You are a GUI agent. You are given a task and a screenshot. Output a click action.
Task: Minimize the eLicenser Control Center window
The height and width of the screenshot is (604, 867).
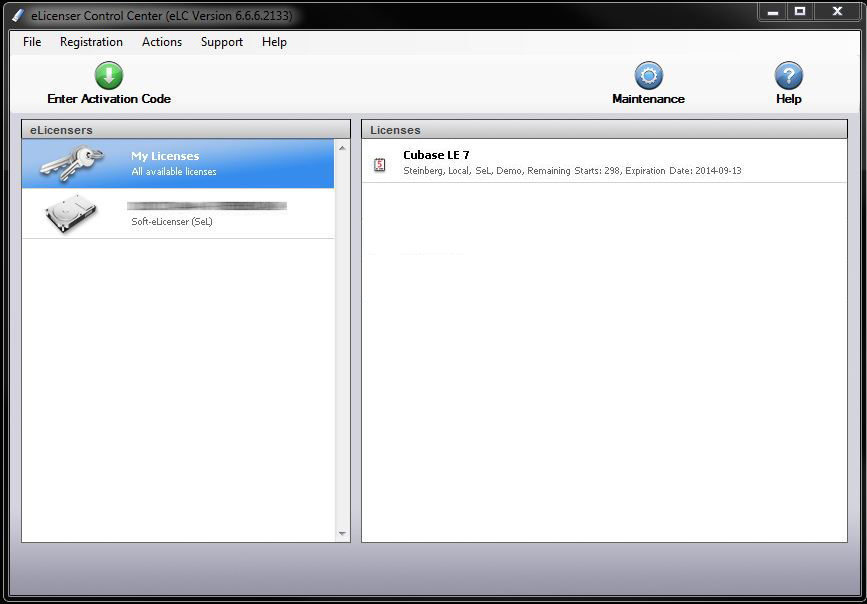[x=773, y=12]
